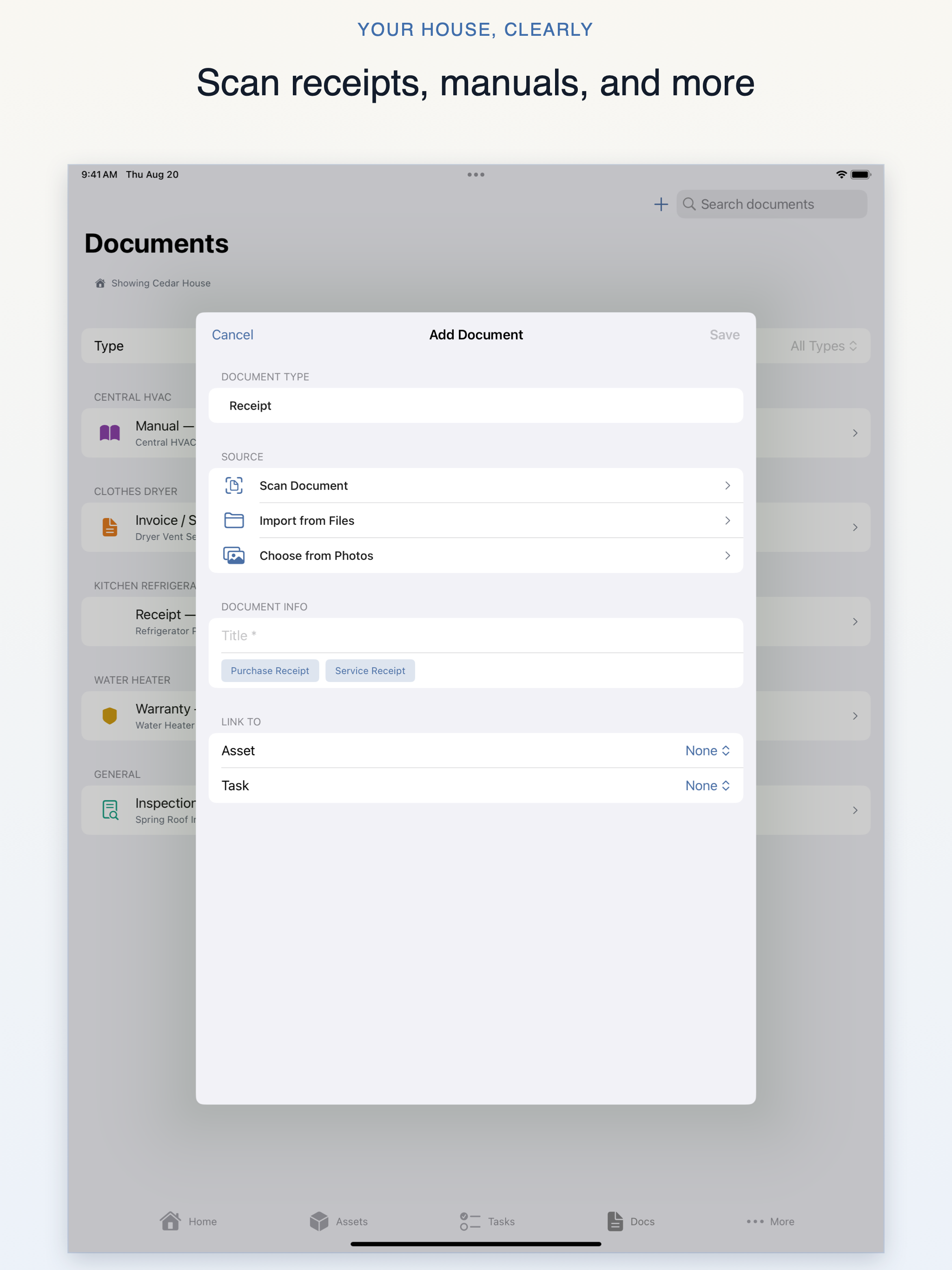The height and width of the screenshot is (1270, 952).
Task: Open the Assets tab
Action: point(338,1221)
